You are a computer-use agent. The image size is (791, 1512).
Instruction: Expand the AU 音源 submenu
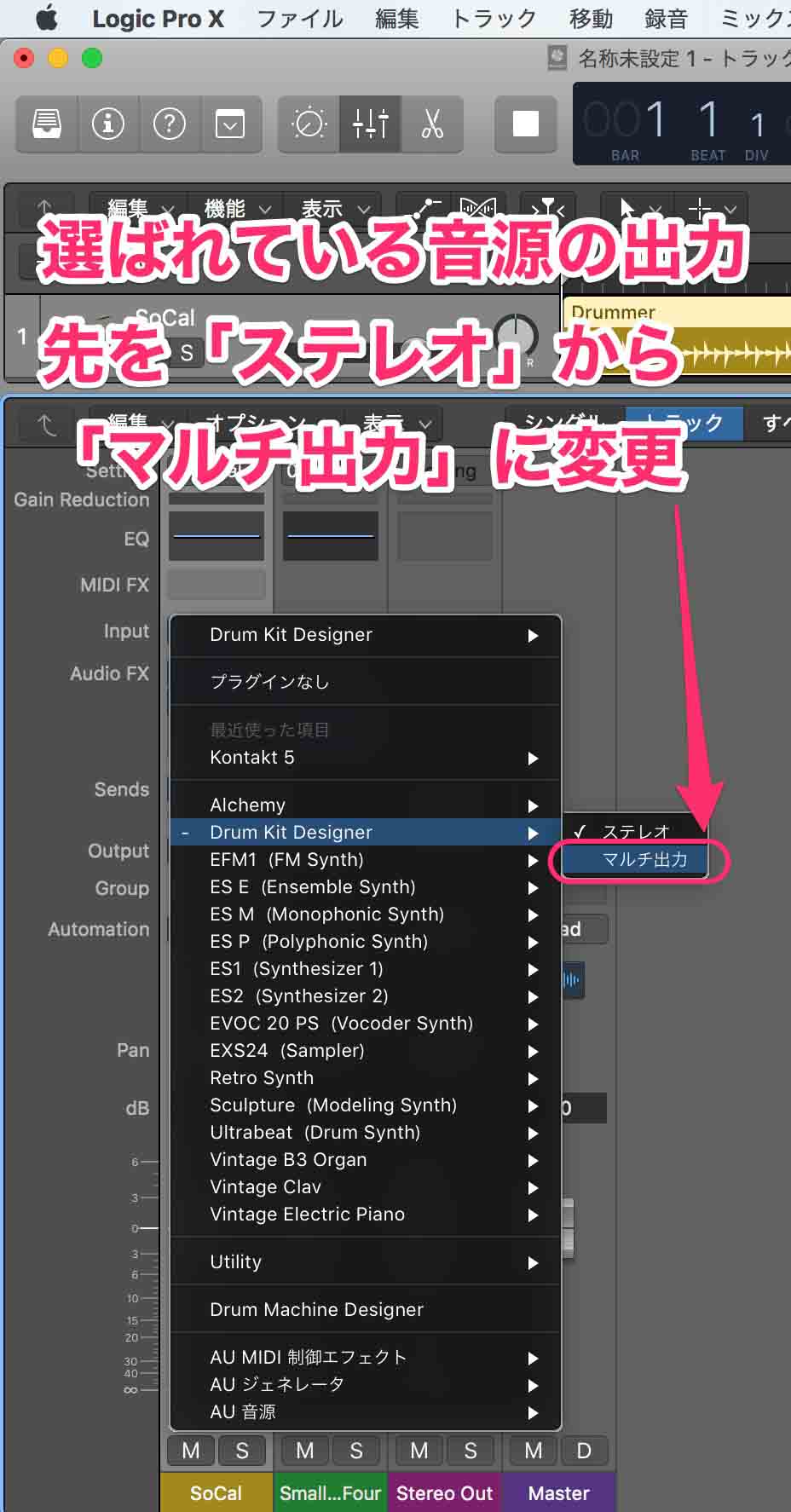(366, 1412)
